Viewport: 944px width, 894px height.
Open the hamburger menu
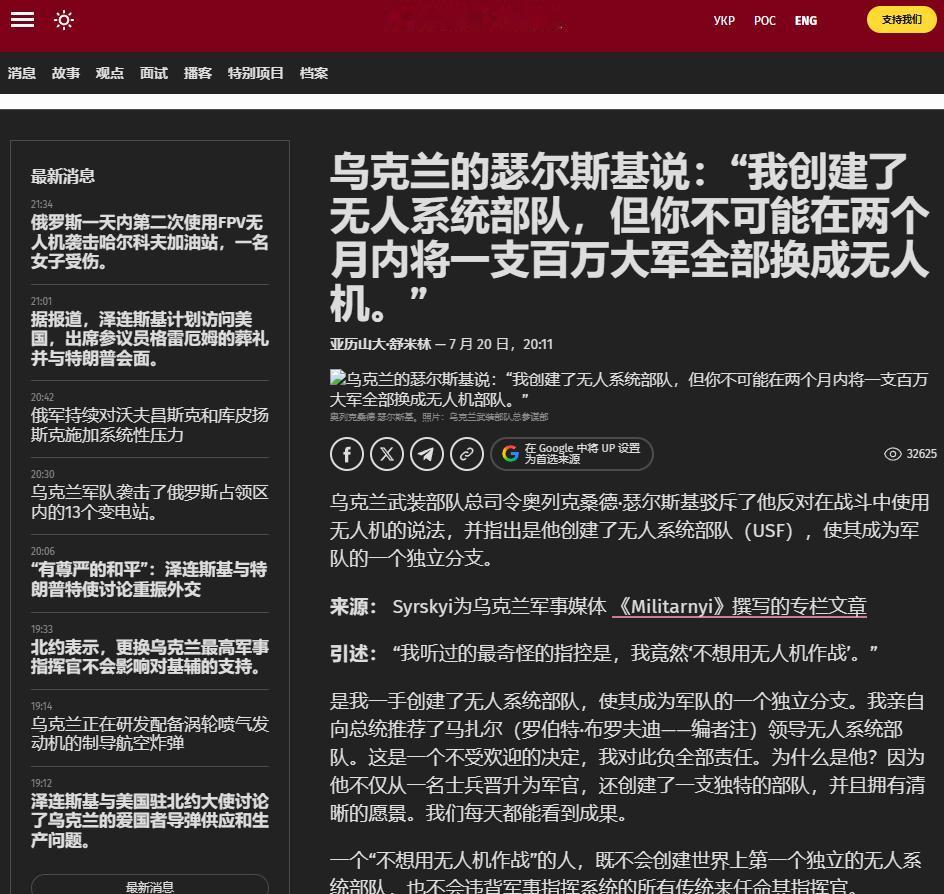click(x=22, y=20)
